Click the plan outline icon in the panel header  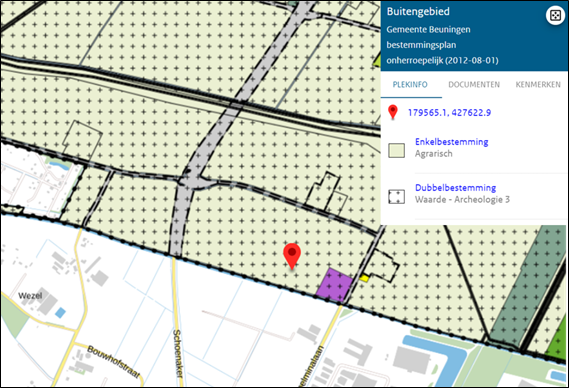pyautogui.click(x=555, y=16)
